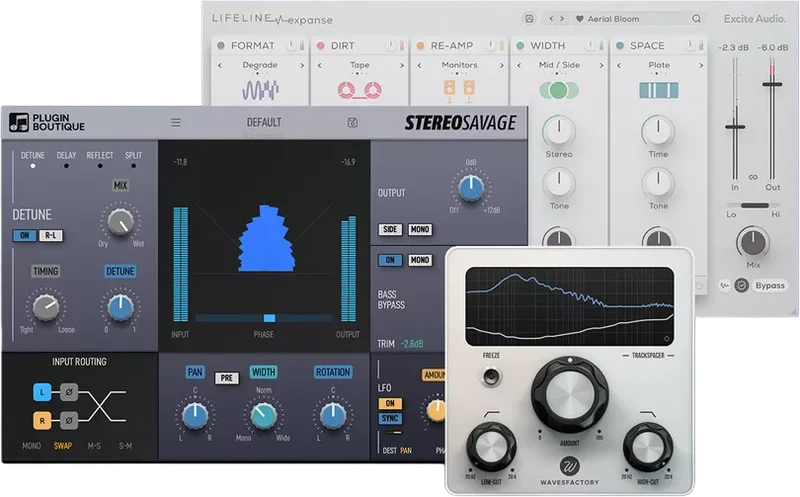
Task: Select the DETUNE tab
Action: (x=33, y=158)
